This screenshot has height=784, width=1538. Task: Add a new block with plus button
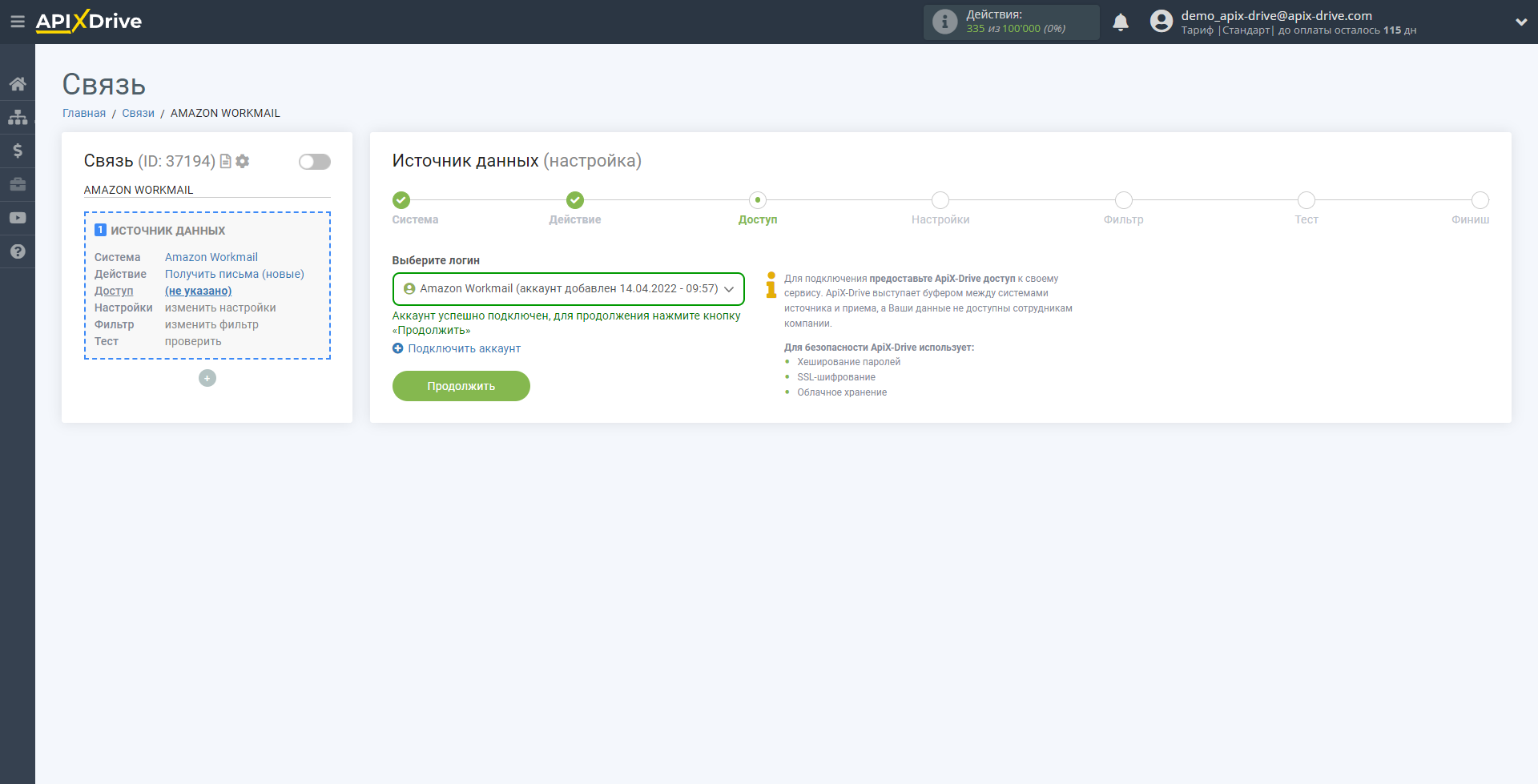[207, 378]
